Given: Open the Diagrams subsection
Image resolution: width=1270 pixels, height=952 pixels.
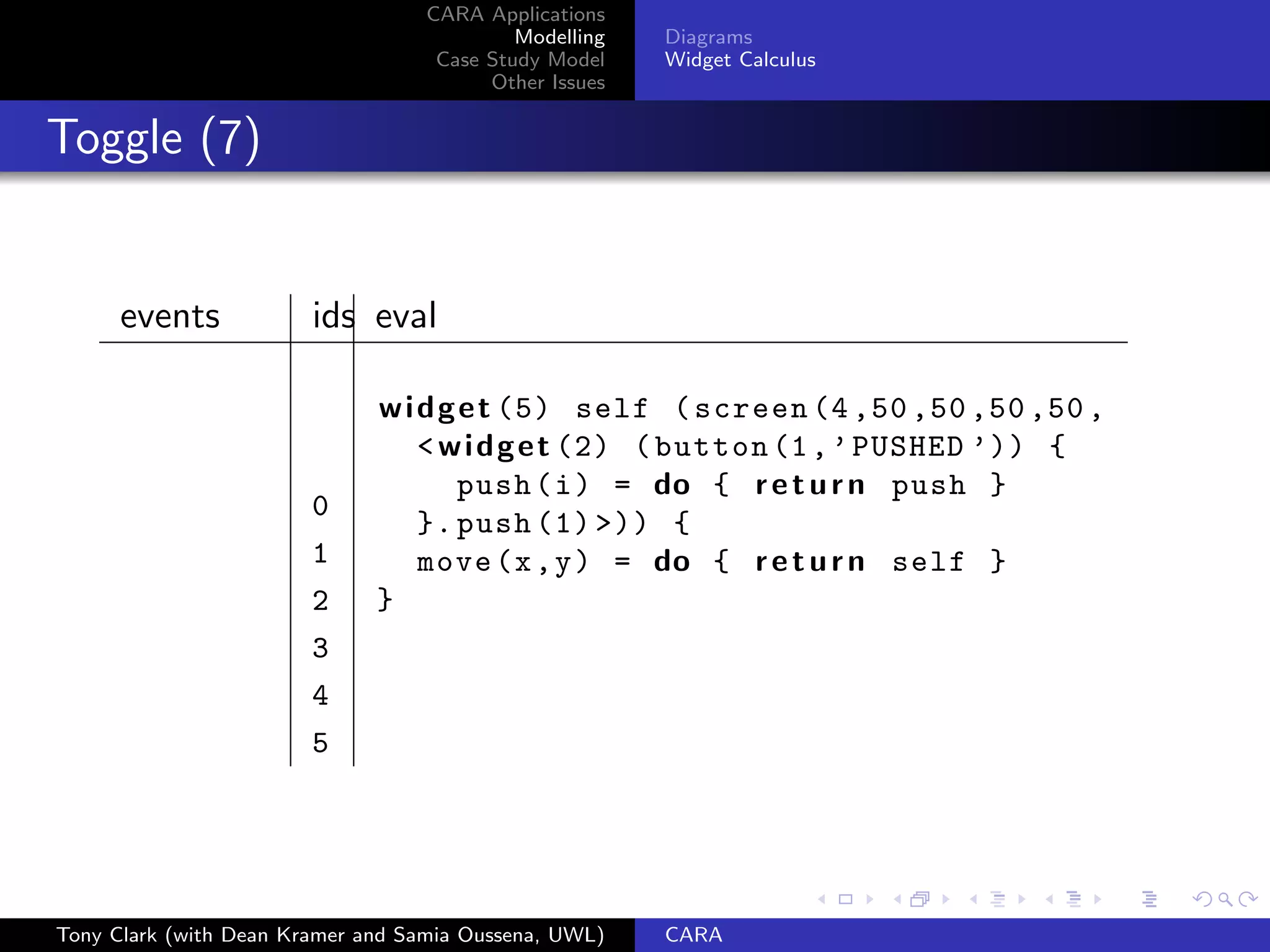Looking at the screenshot, I should coord(708,37).
